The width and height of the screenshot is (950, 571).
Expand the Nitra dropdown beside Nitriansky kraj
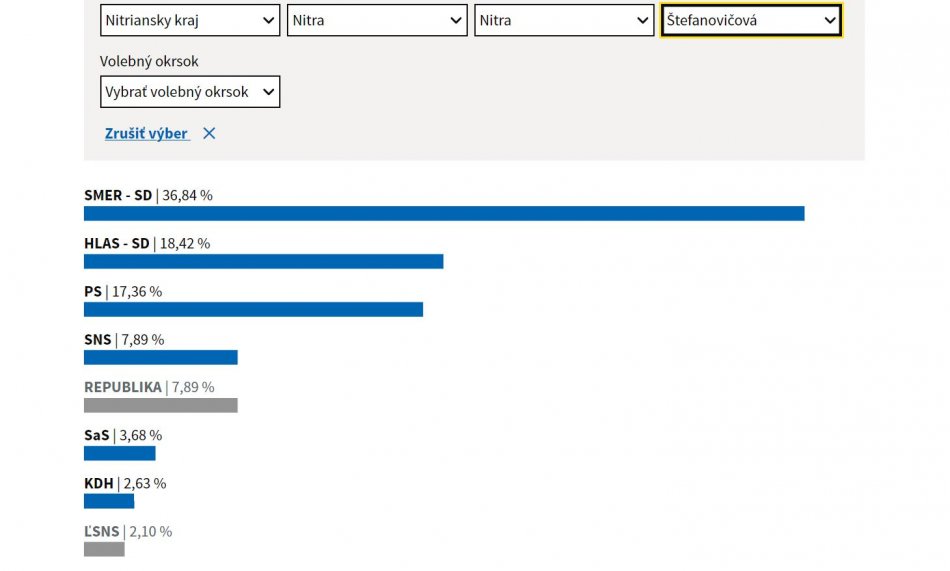(x=377, y=20)
